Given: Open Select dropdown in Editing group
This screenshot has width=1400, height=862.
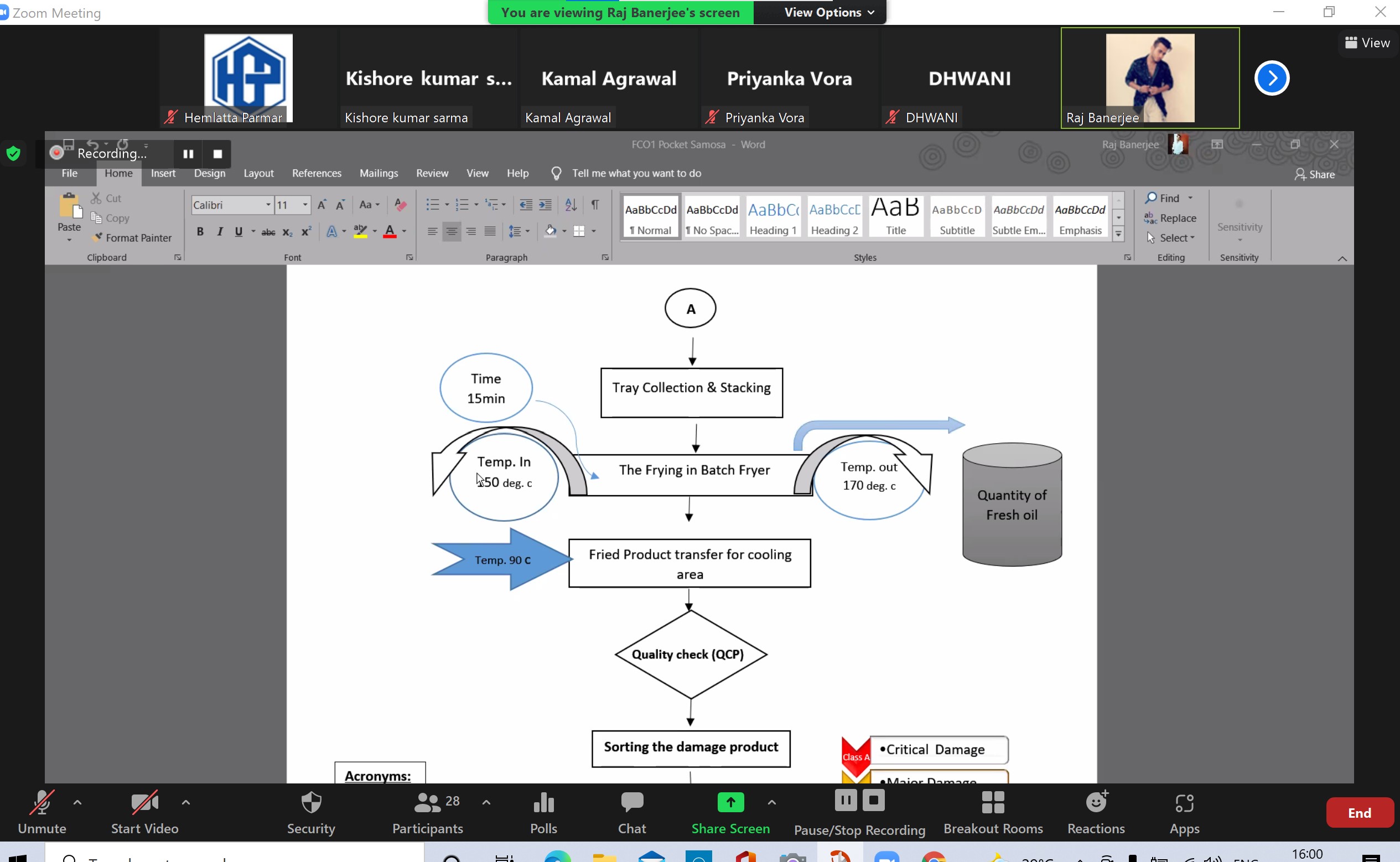Looking at the screenshot, I should pos(1171,238).
